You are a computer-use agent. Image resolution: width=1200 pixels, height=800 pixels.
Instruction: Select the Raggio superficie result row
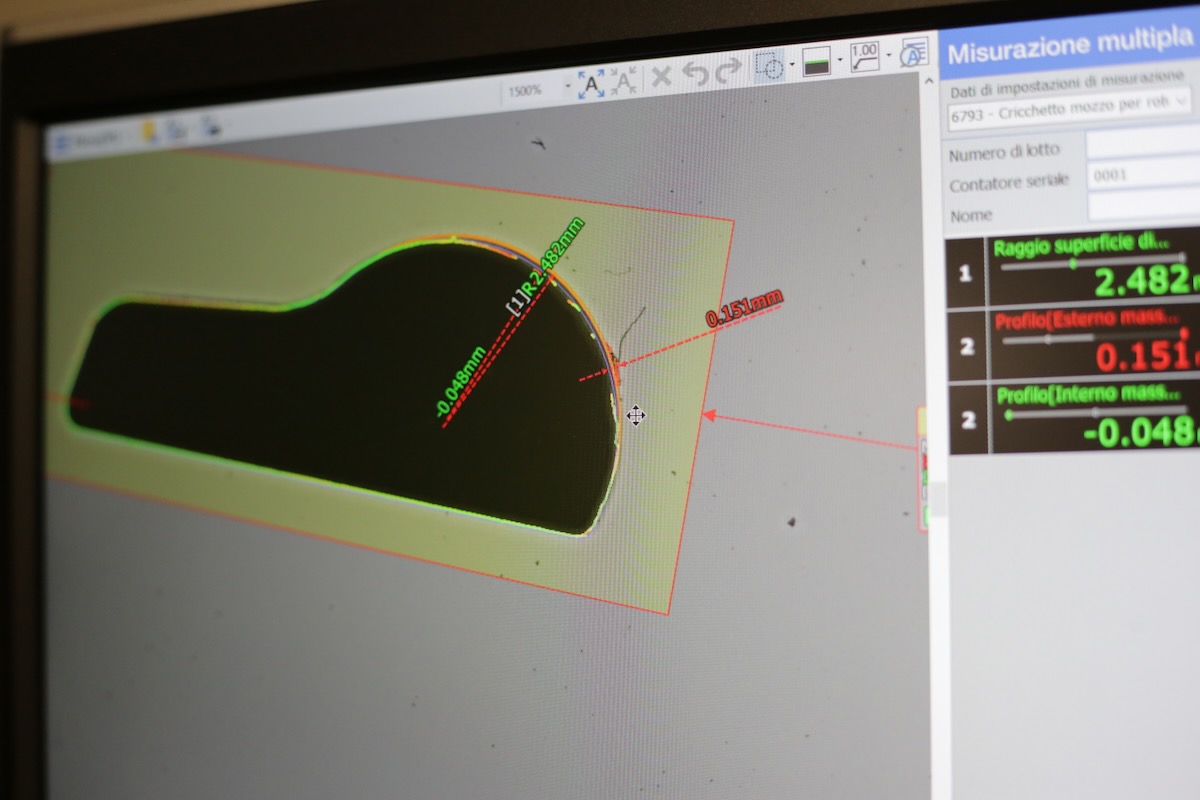1070,271
